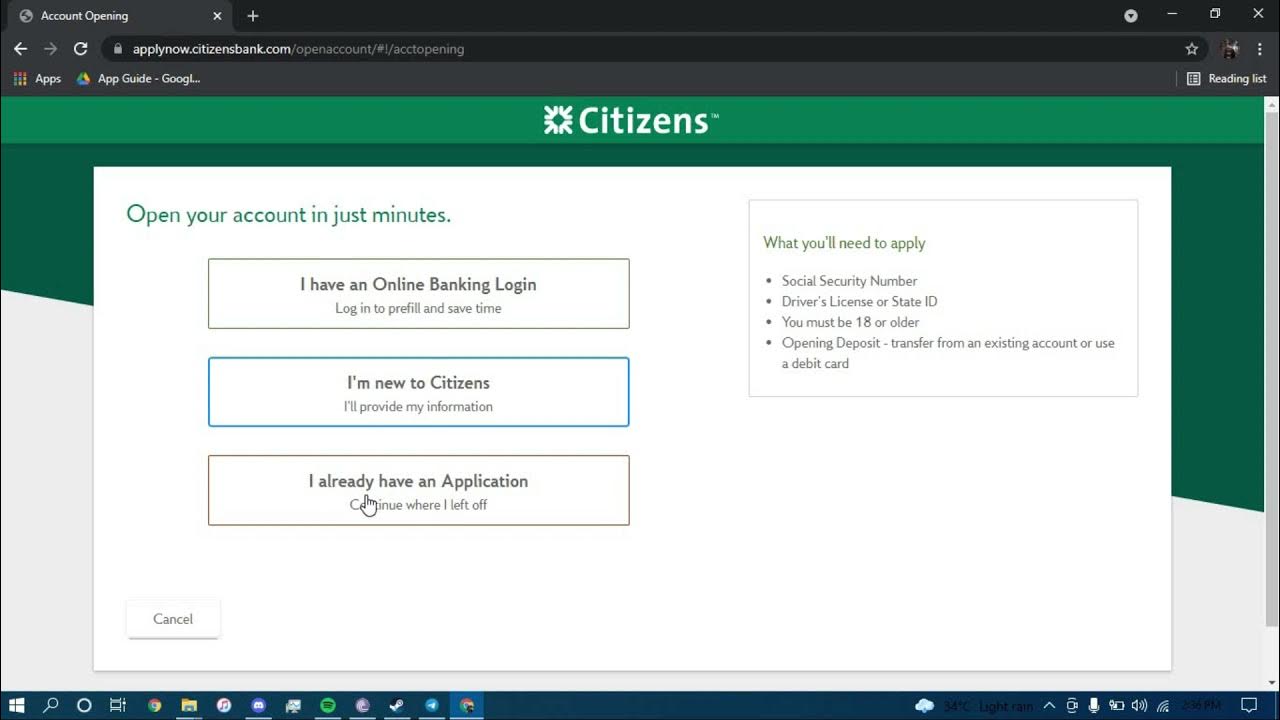Viewport: 1280px width, 720px height.
Task: Open File Explorer from taskbar
Action: (189, 705)
